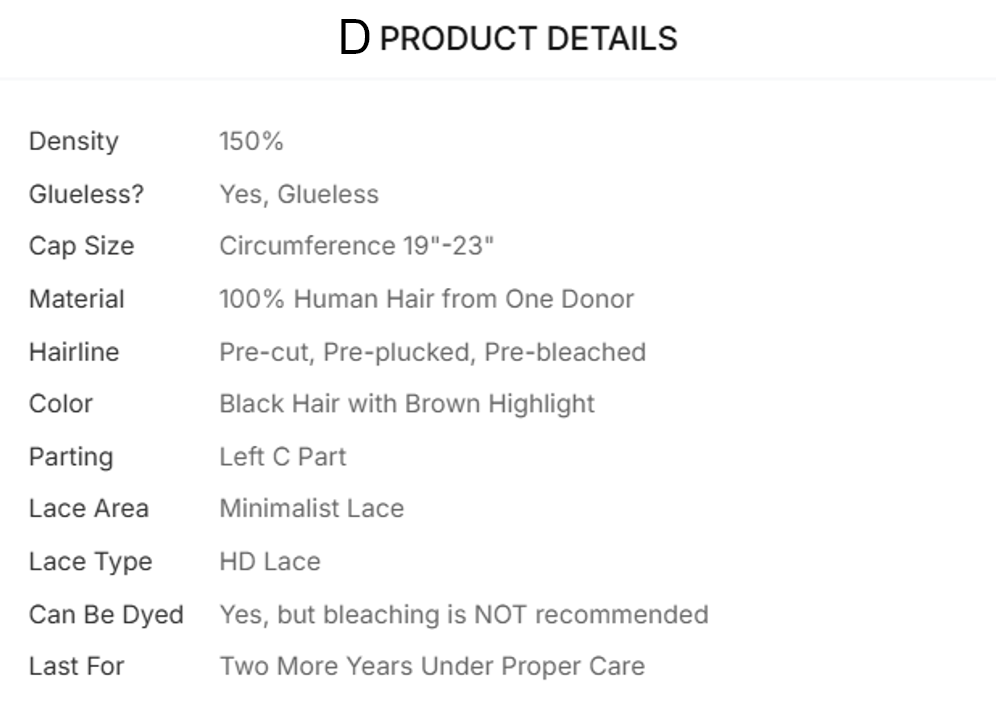This screenshot has width=996, height=722.
Task: Click "Black Hair with Brown Highlight" value
Action: click(407, 404)
